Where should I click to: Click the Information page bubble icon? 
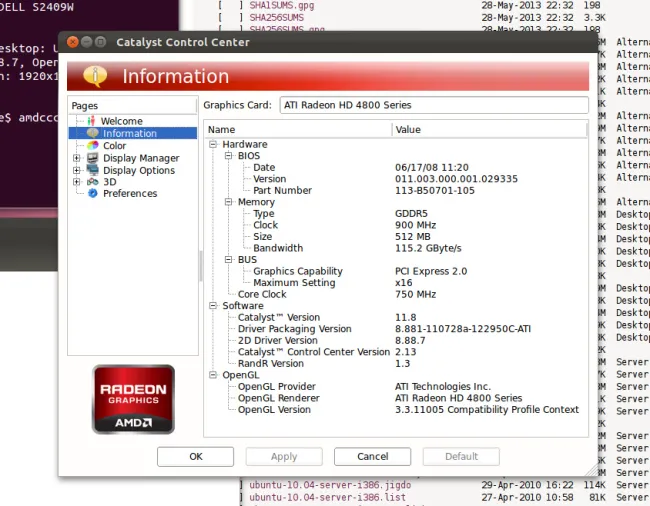click(x=92, y=133)
